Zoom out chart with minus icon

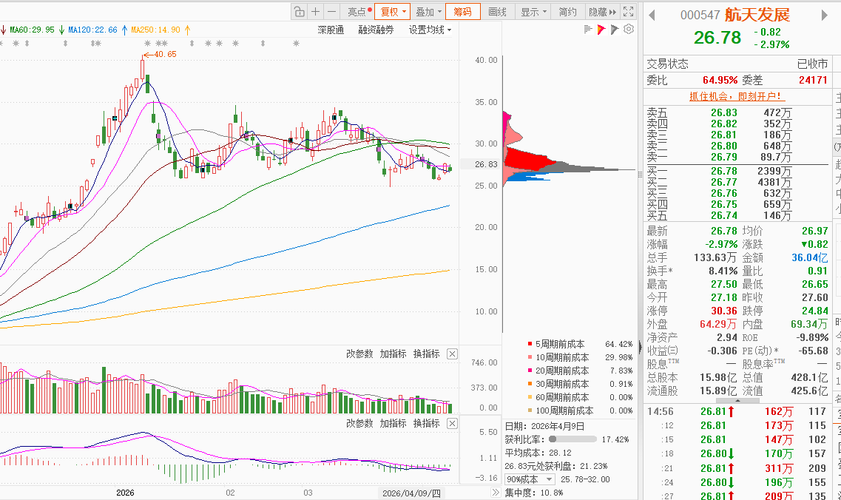tap(332, 12)
